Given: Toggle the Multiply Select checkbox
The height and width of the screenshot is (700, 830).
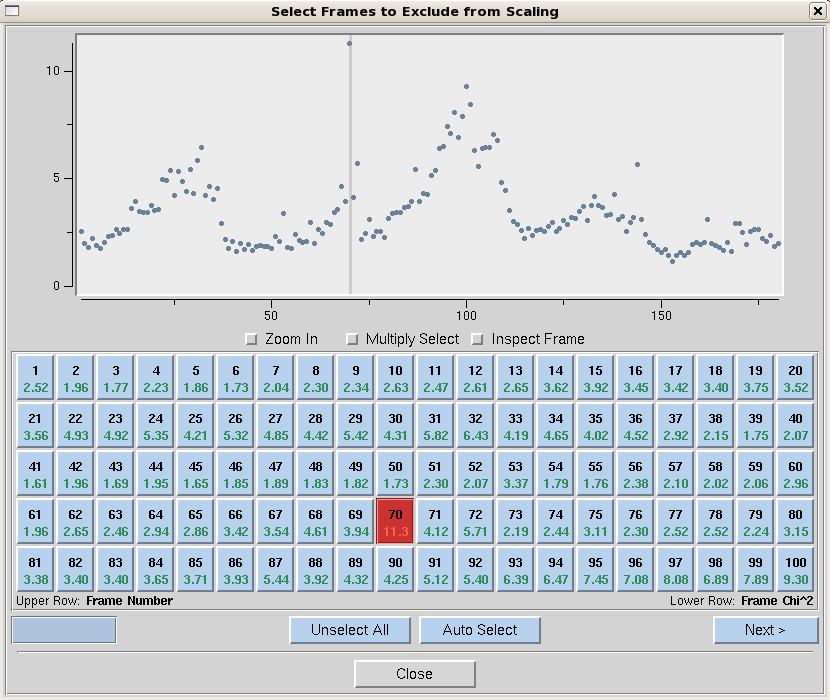Looking at the screenshot, I should click(x=352, y=339).
